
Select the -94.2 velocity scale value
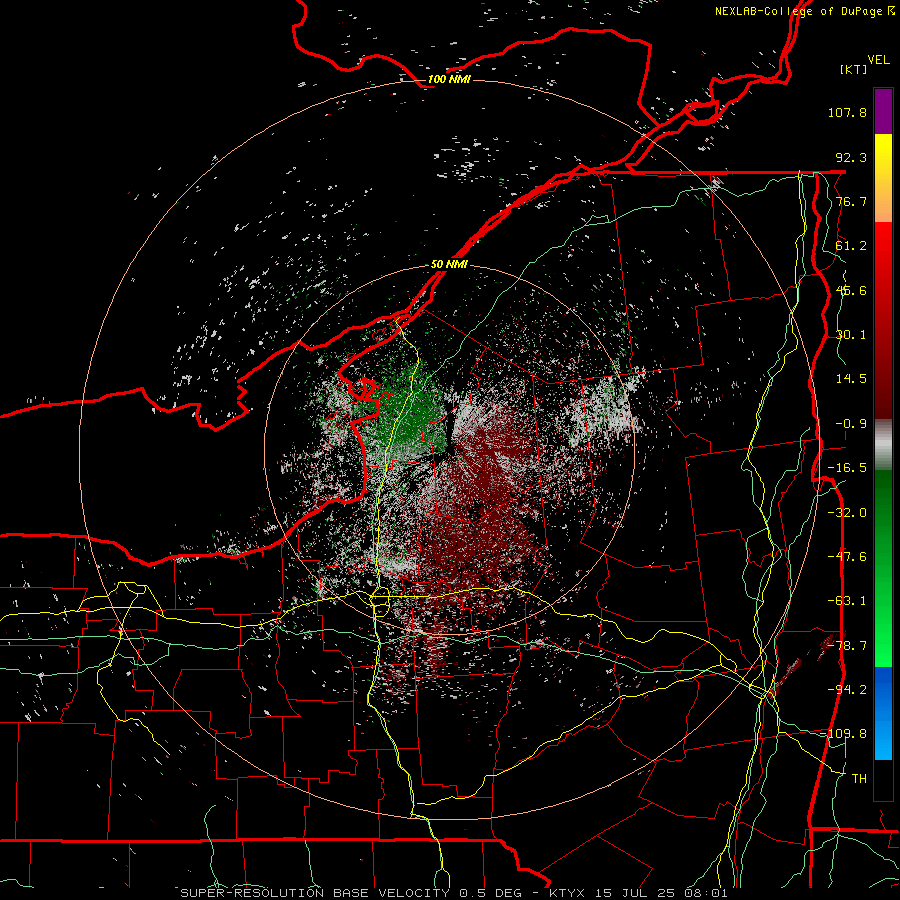[x=847, y=690]
